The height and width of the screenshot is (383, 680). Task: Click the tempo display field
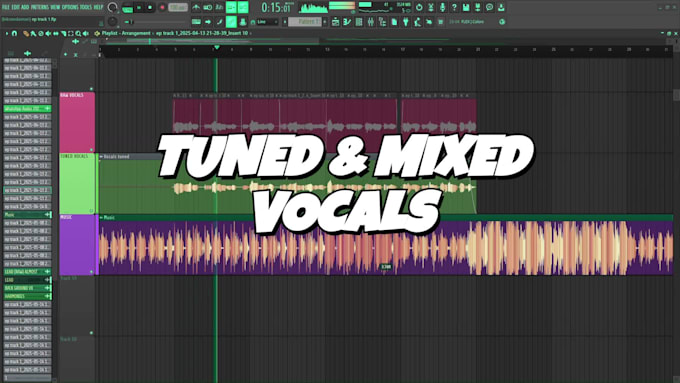click(178, 7)
